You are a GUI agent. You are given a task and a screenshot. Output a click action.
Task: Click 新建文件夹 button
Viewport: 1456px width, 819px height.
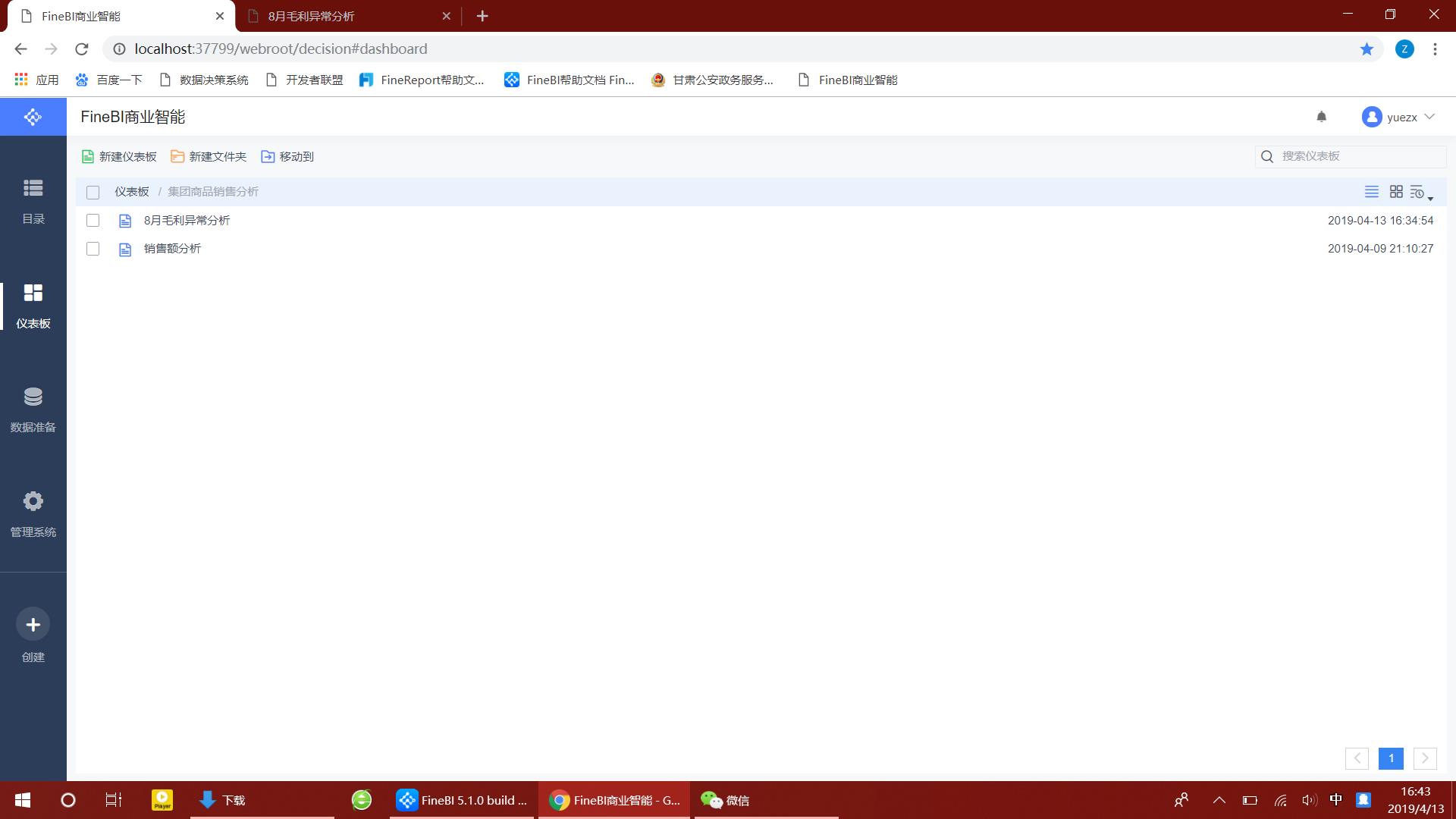point(209,156)
